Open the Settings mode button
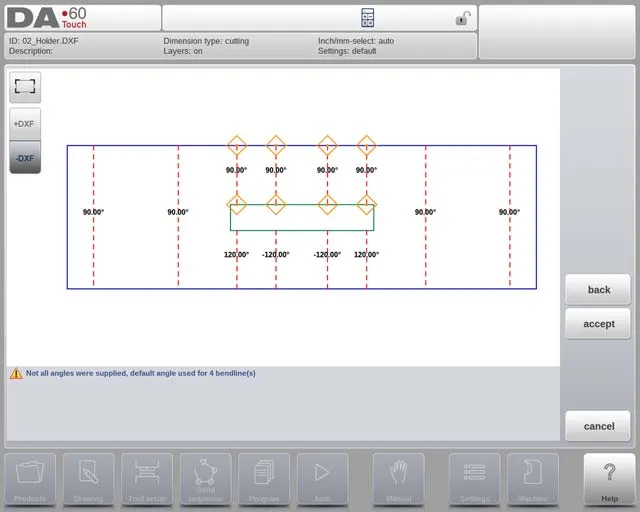 tap(474, 478)
